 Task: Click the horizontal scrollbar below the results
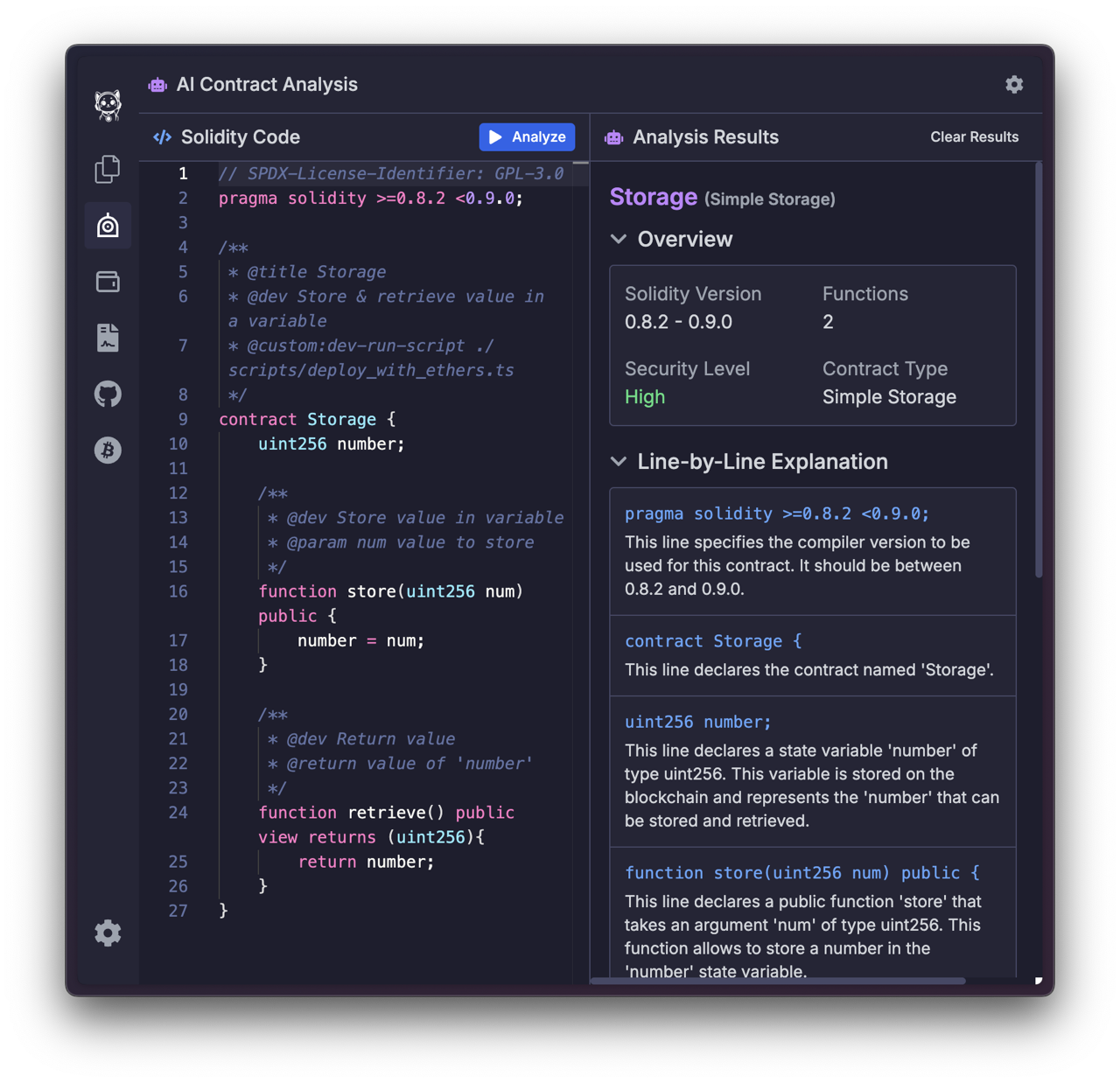click(x=777, y=981)
